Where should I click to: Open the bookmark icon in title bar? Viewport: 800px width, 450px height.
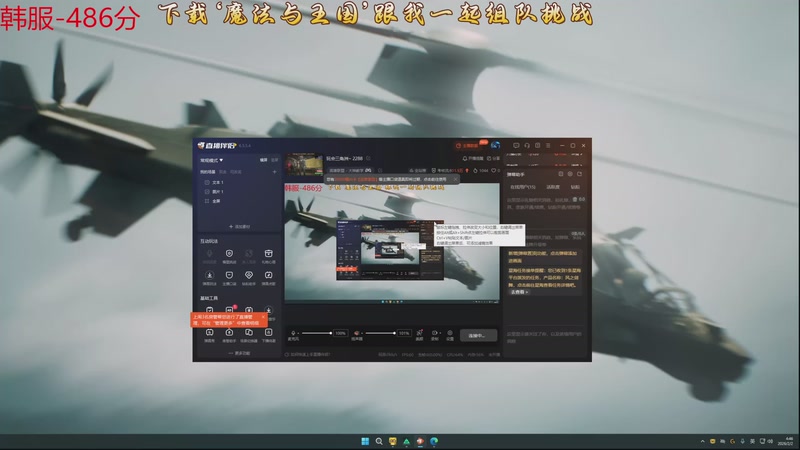(537, 145)
